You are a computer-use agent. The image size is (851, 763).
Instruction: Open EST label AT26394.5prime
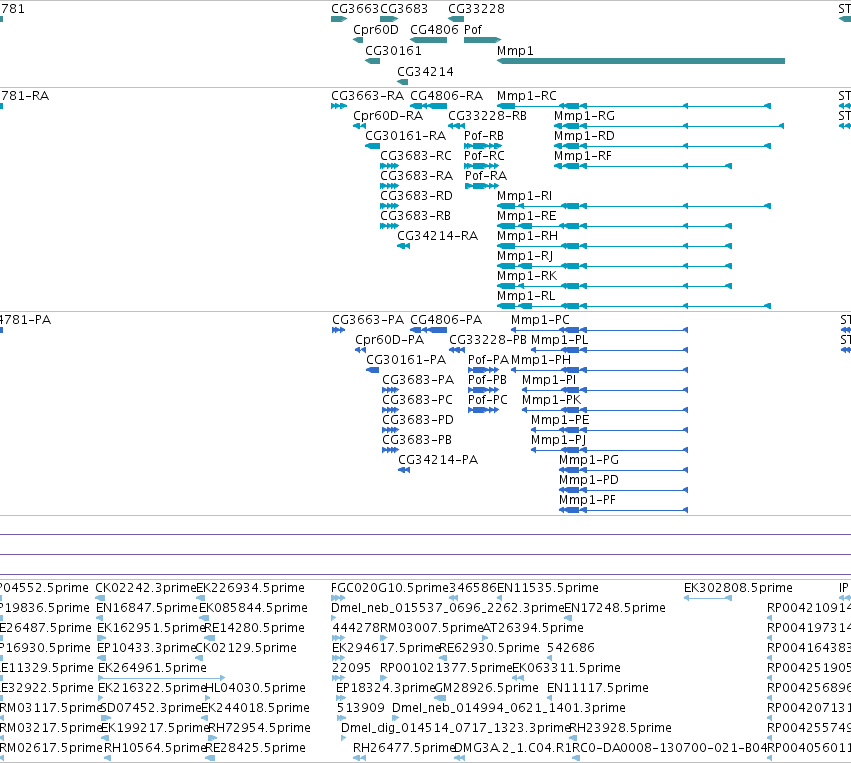pos(534,628)
